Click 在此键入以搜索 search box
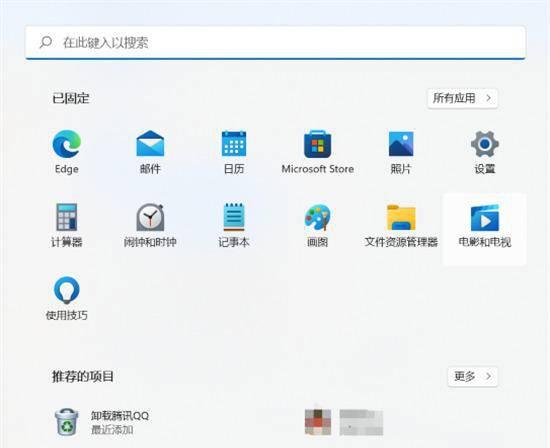The image size is (550, 448). 275,42
